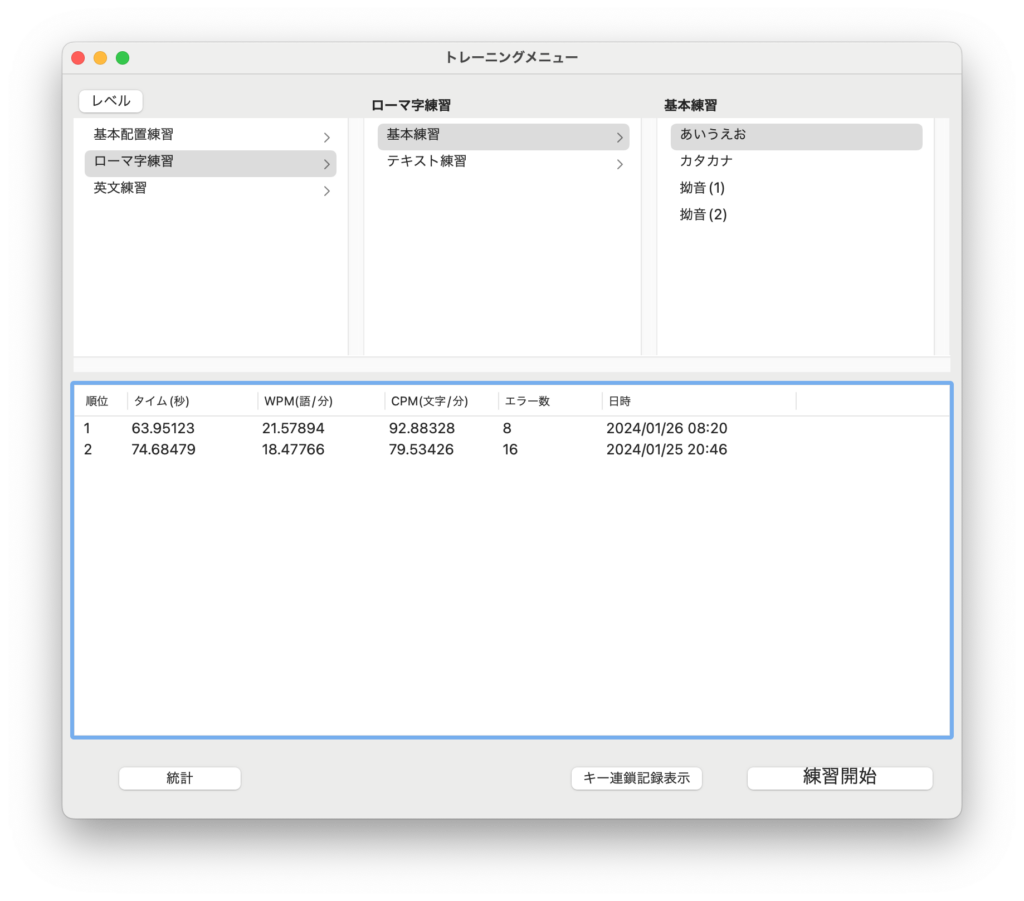Expand the 英文練習 chevron arrow
Viewport: 1024px width, 901px height.
[326, 191]
